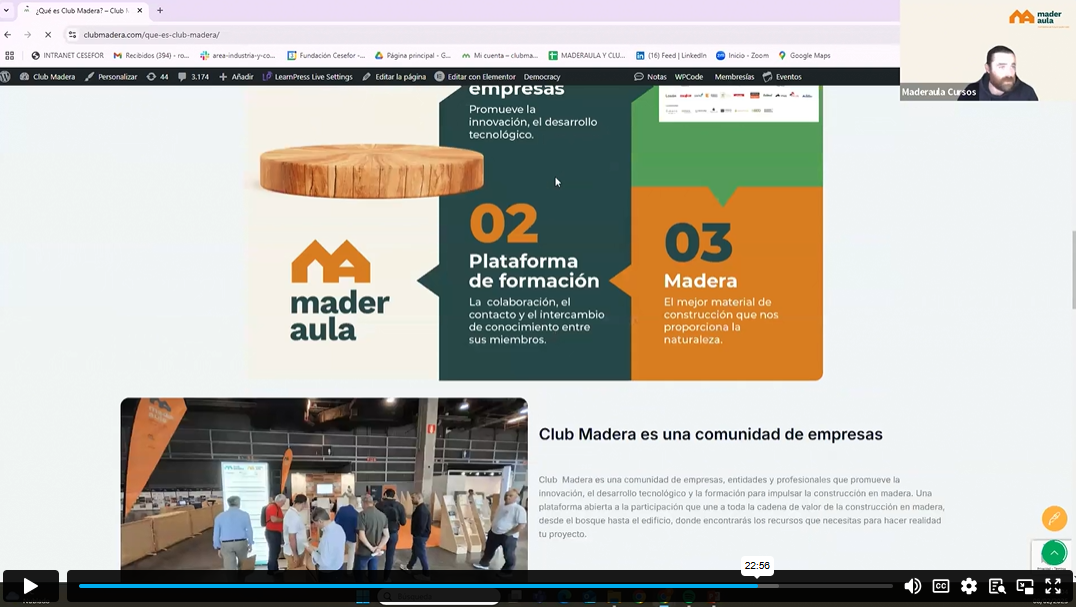This screenshot has height=607, width=1076.
Task: Open Eventos admin bar item
Action: pyautogui.click(x=782, y=77)
